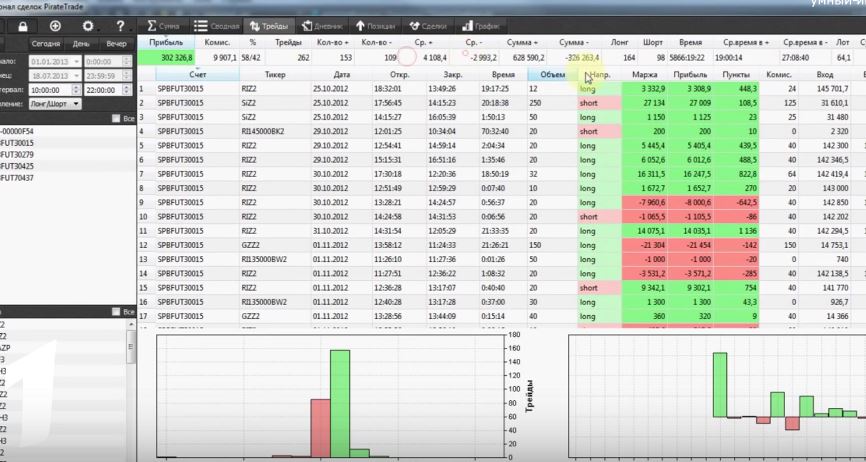Click the lock icon in the toolbar
The image size is (866, 462).
tap(23, 26)
